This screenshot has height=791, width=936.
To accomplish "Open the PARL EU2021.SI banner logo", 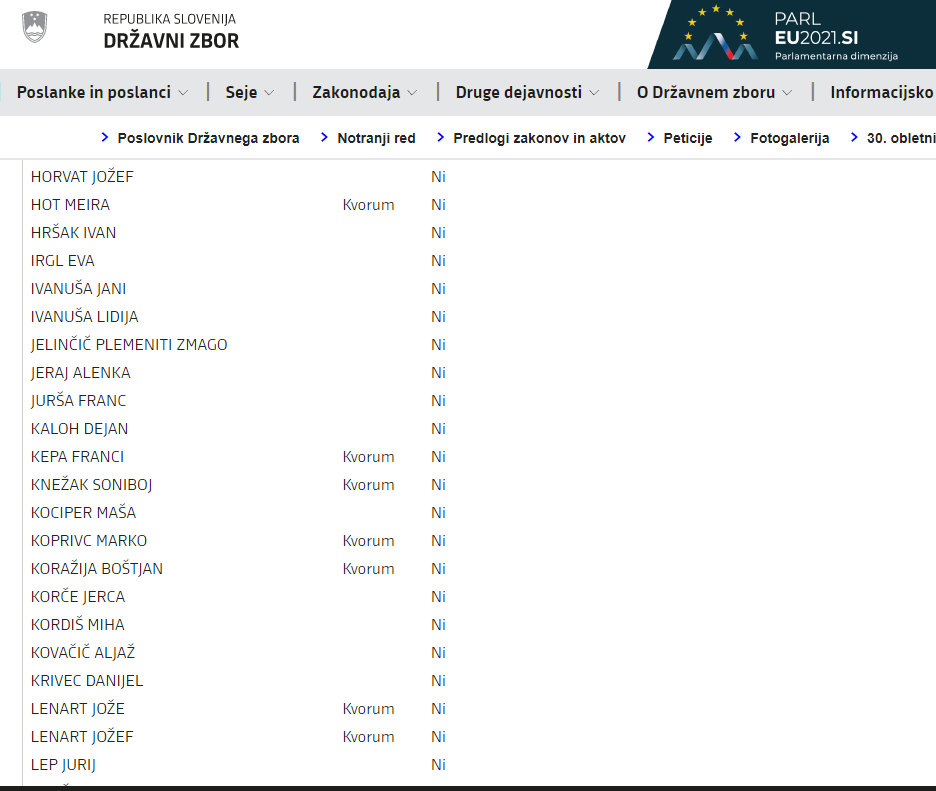I will click(x=790, y=35).
